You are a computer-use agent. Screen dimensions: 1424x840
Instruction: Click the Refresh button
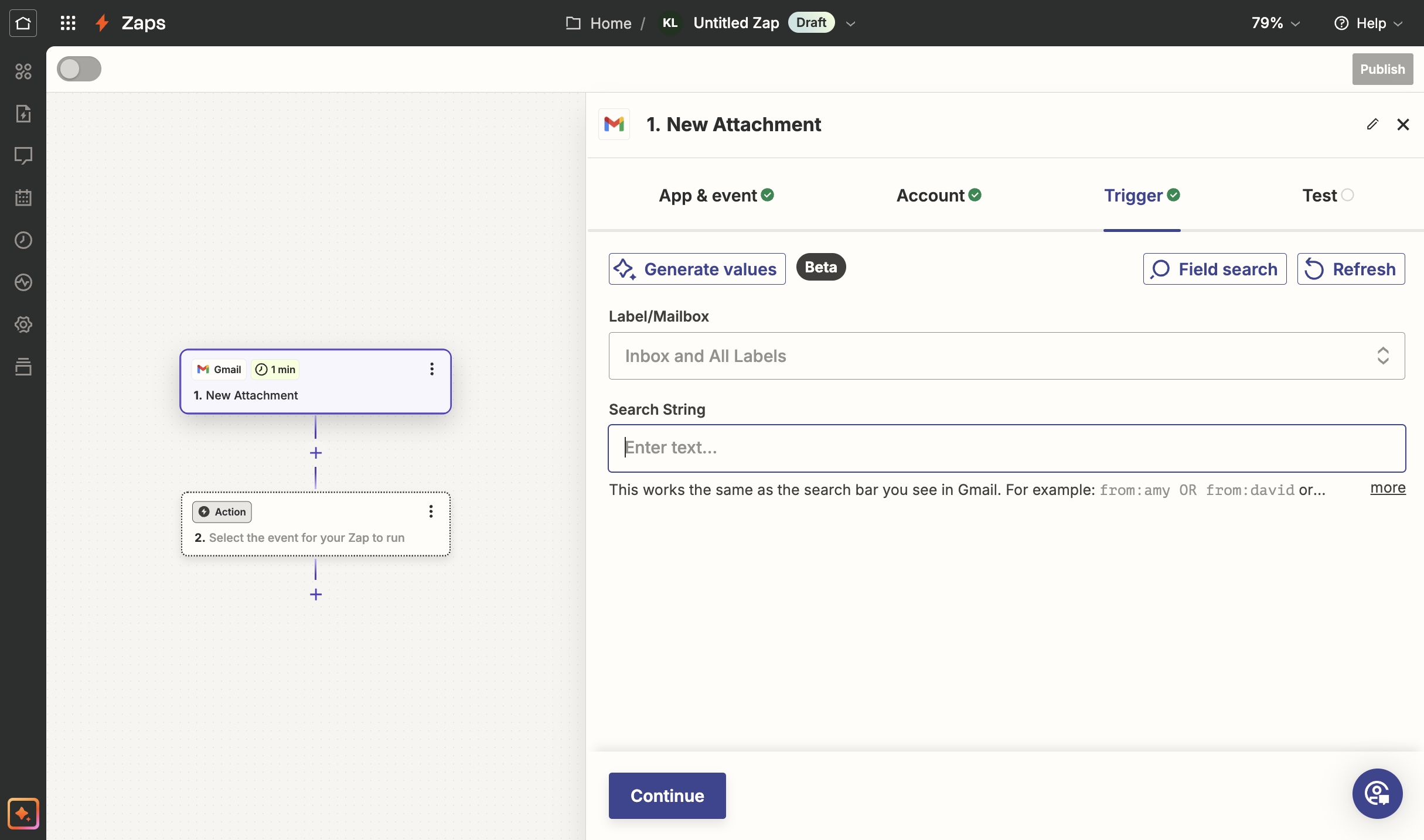click(x=1351, y=269)
